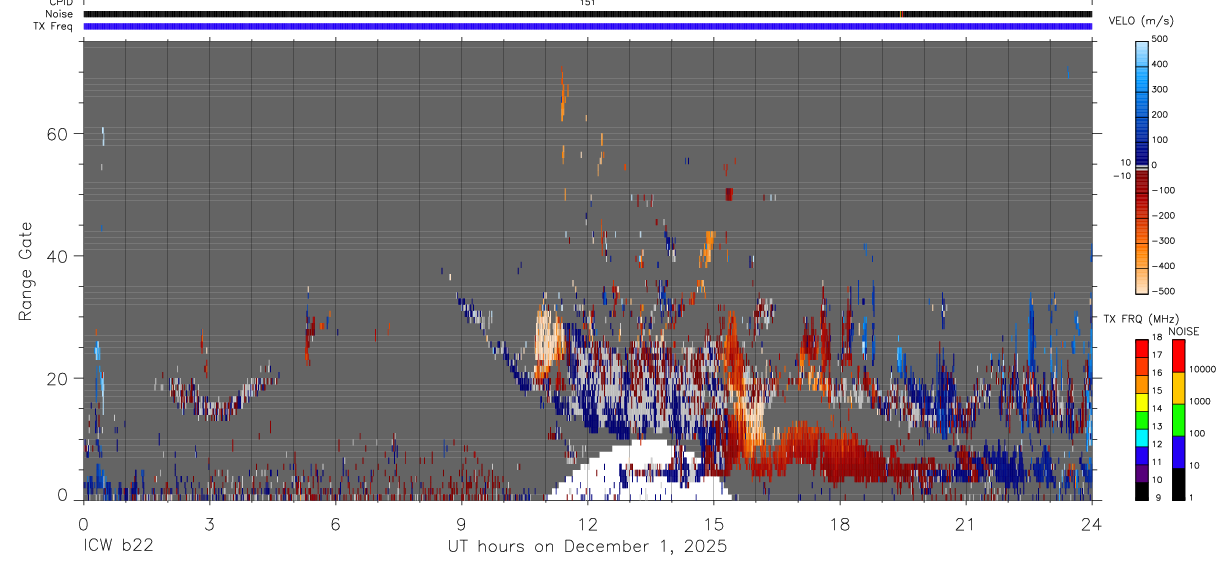Click the 60 range gate axis label

(55, 134)
